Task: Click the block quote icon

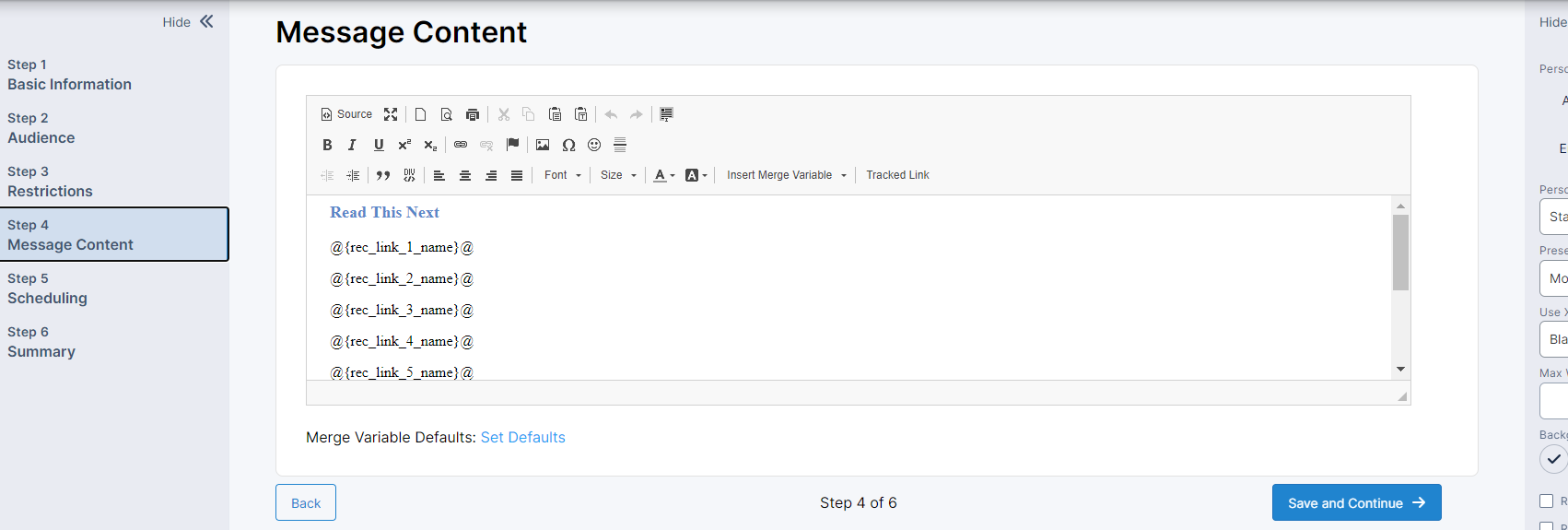Action: pyautogui.click(x=383, y=175)
